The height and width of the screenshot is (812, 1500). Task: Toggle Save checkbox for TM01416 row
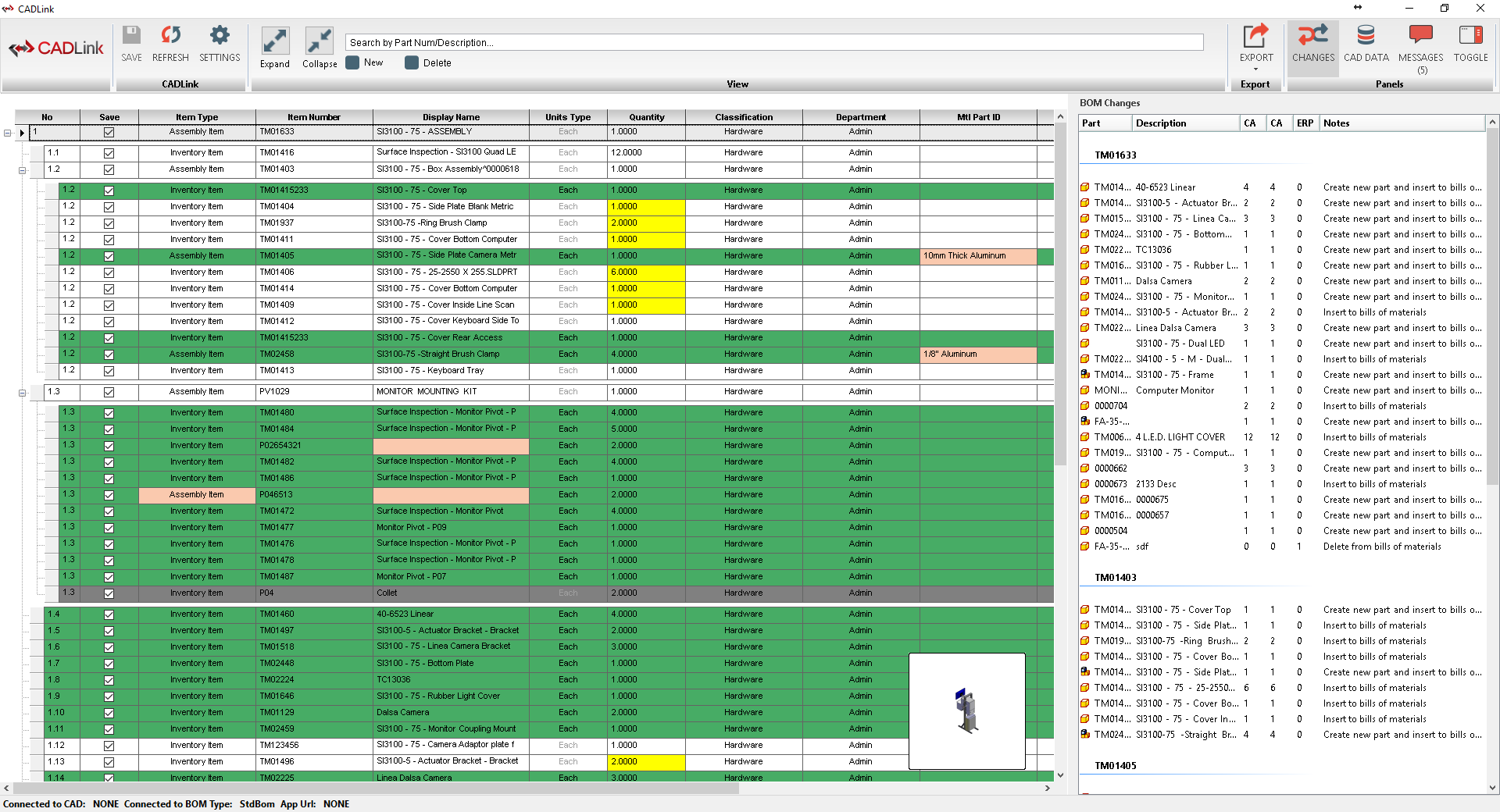click(x=109, y=153)
